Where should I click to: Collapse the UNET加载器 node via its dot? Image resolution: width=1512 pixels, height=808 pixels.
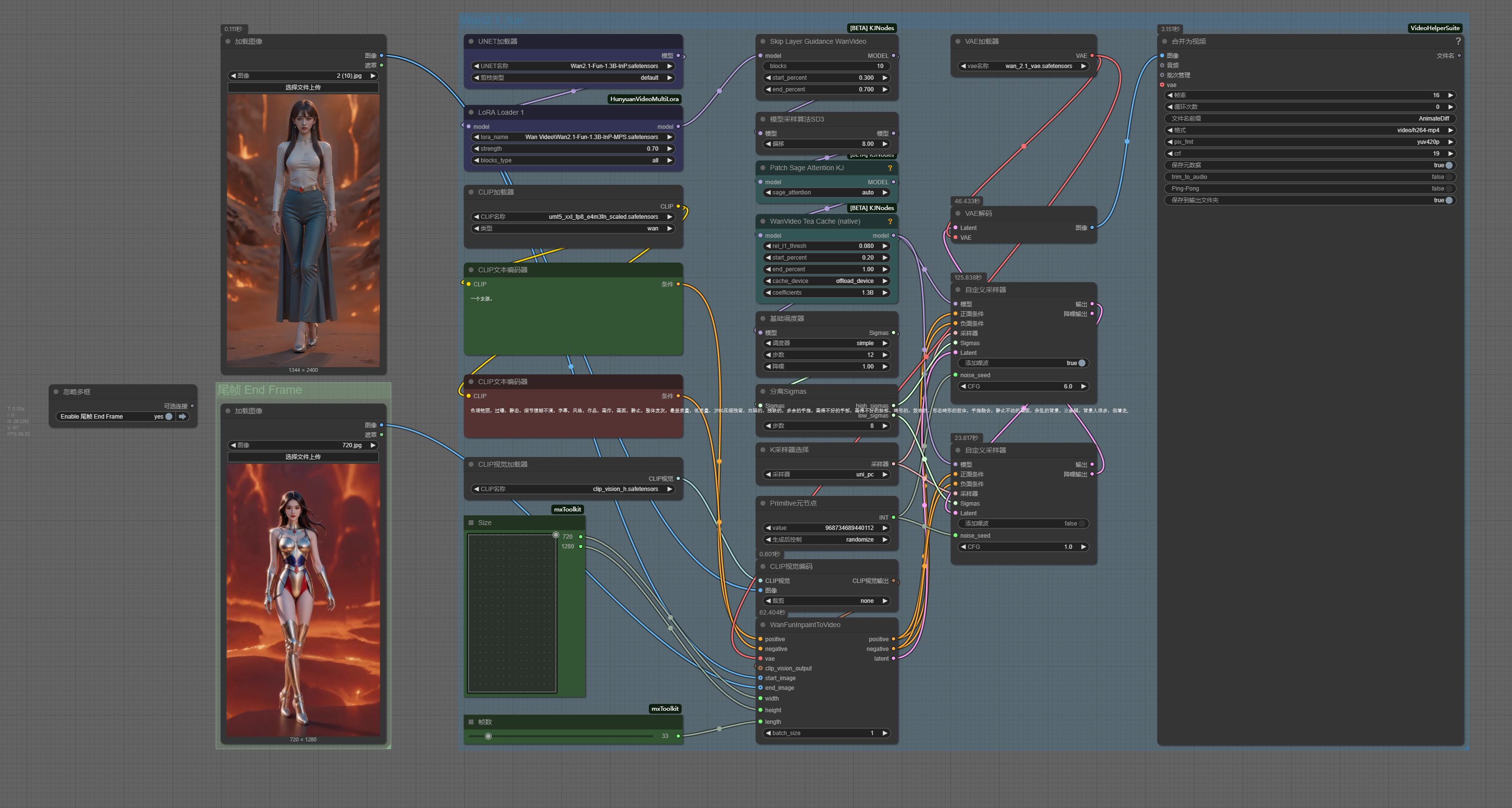coord(471,41)
